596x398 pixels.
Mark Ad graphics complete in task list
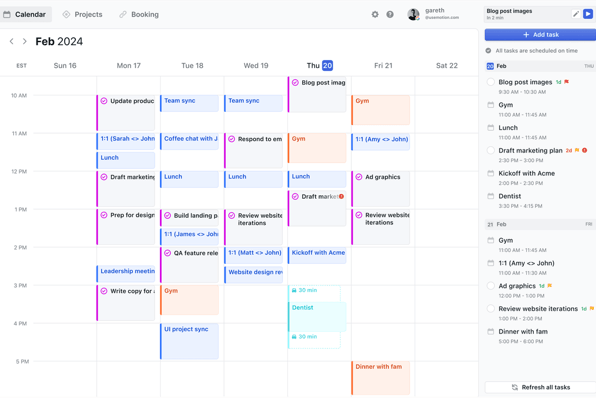[491, 285]
